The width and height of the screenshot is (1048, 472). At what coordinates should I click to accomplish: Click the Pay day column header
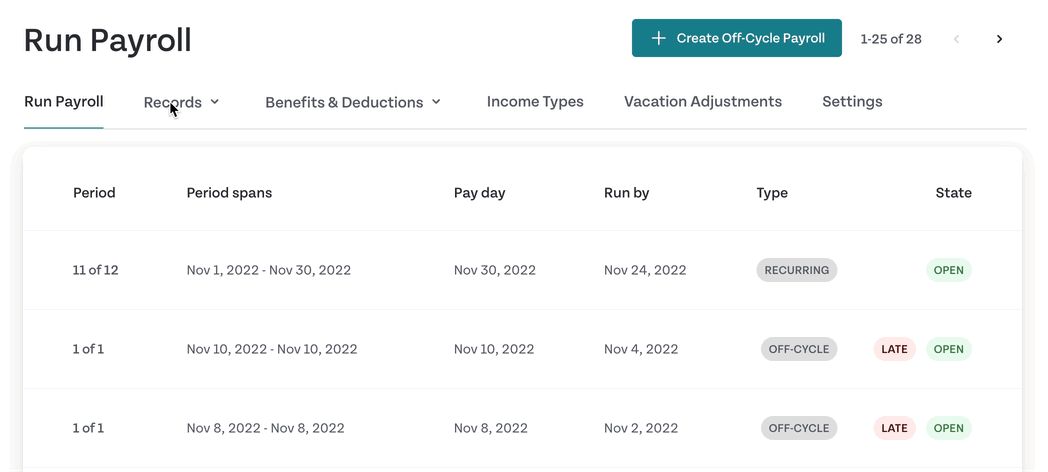(x=479, y=193)
